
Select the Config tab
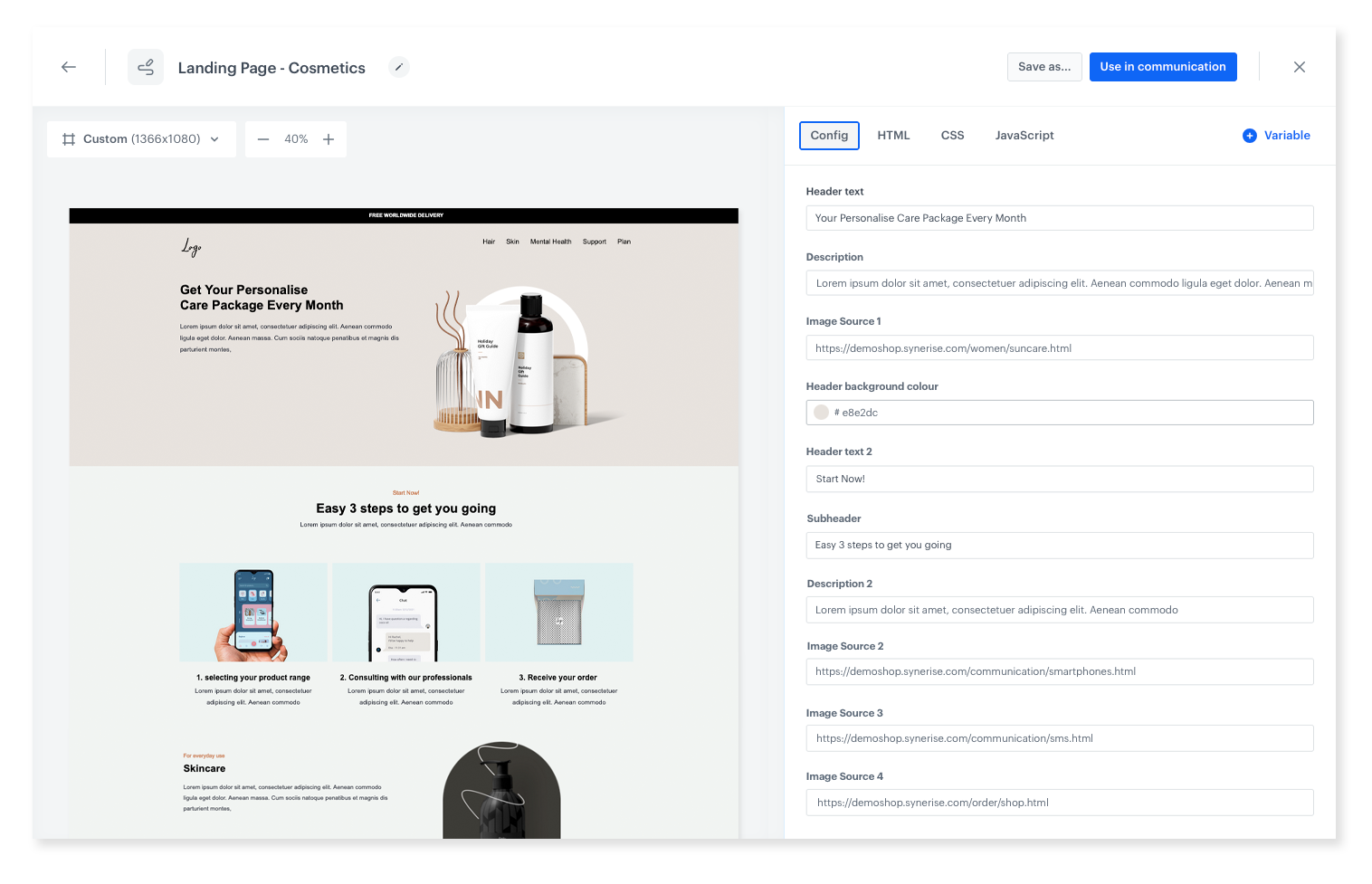tap(829, 135)
